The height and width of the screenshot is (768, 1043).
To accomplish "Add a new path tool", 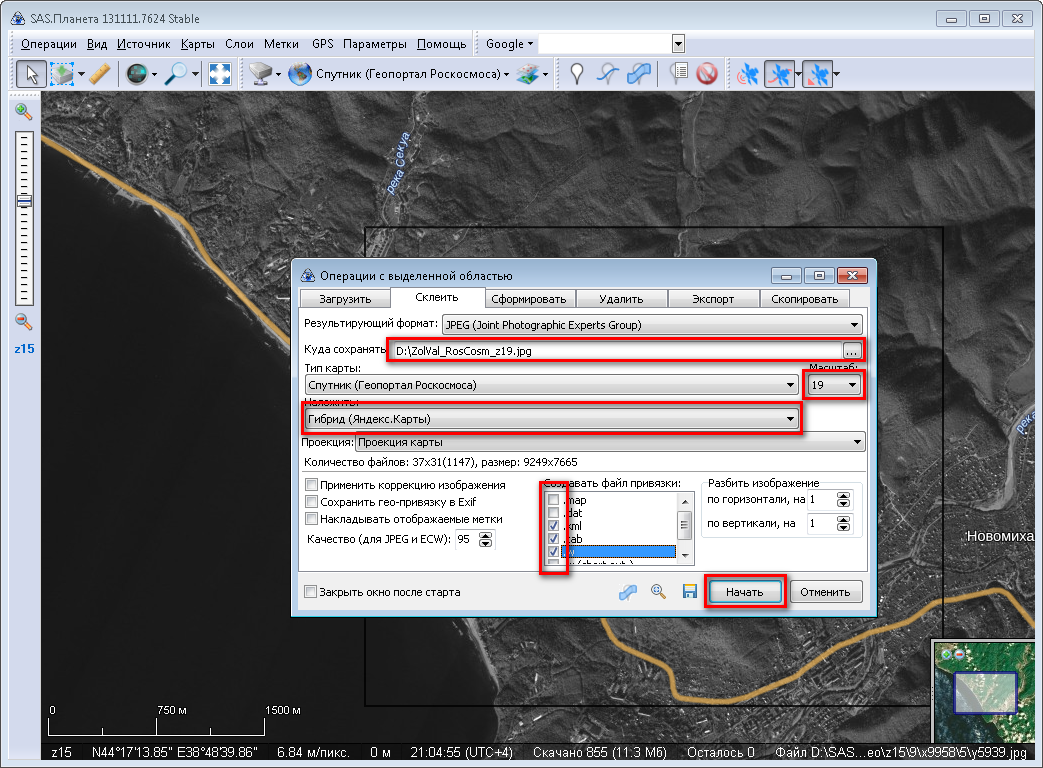I will click(x=607, y=74).
